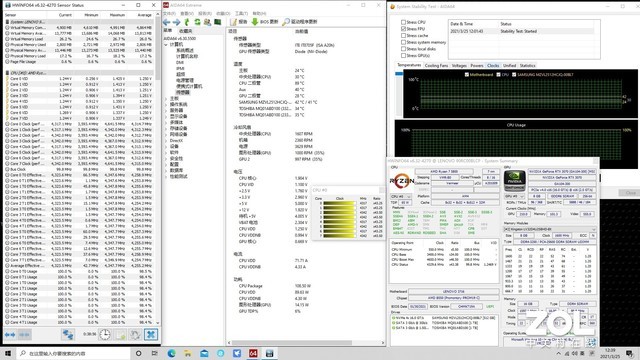Collapse the 计算机 tree node

click(x=166, y=44)
